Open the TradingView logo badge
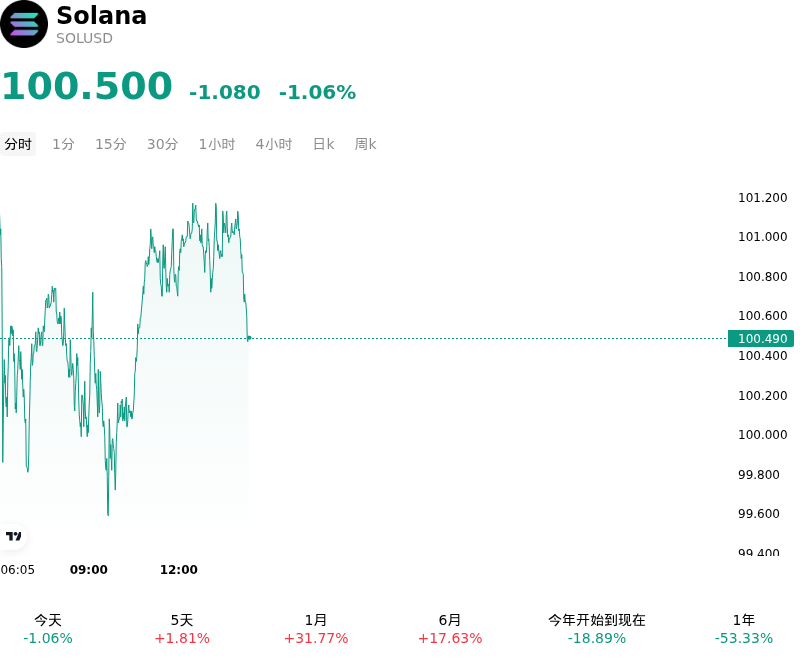The height and width of the screenshot is (658, 800). point(13,536)
